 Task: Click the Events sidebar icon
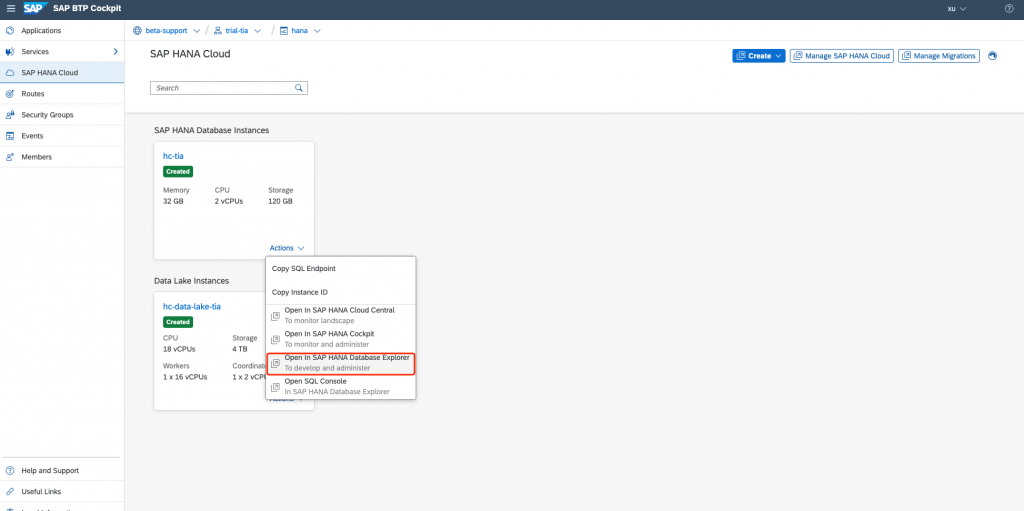click(x=10, y=136)
